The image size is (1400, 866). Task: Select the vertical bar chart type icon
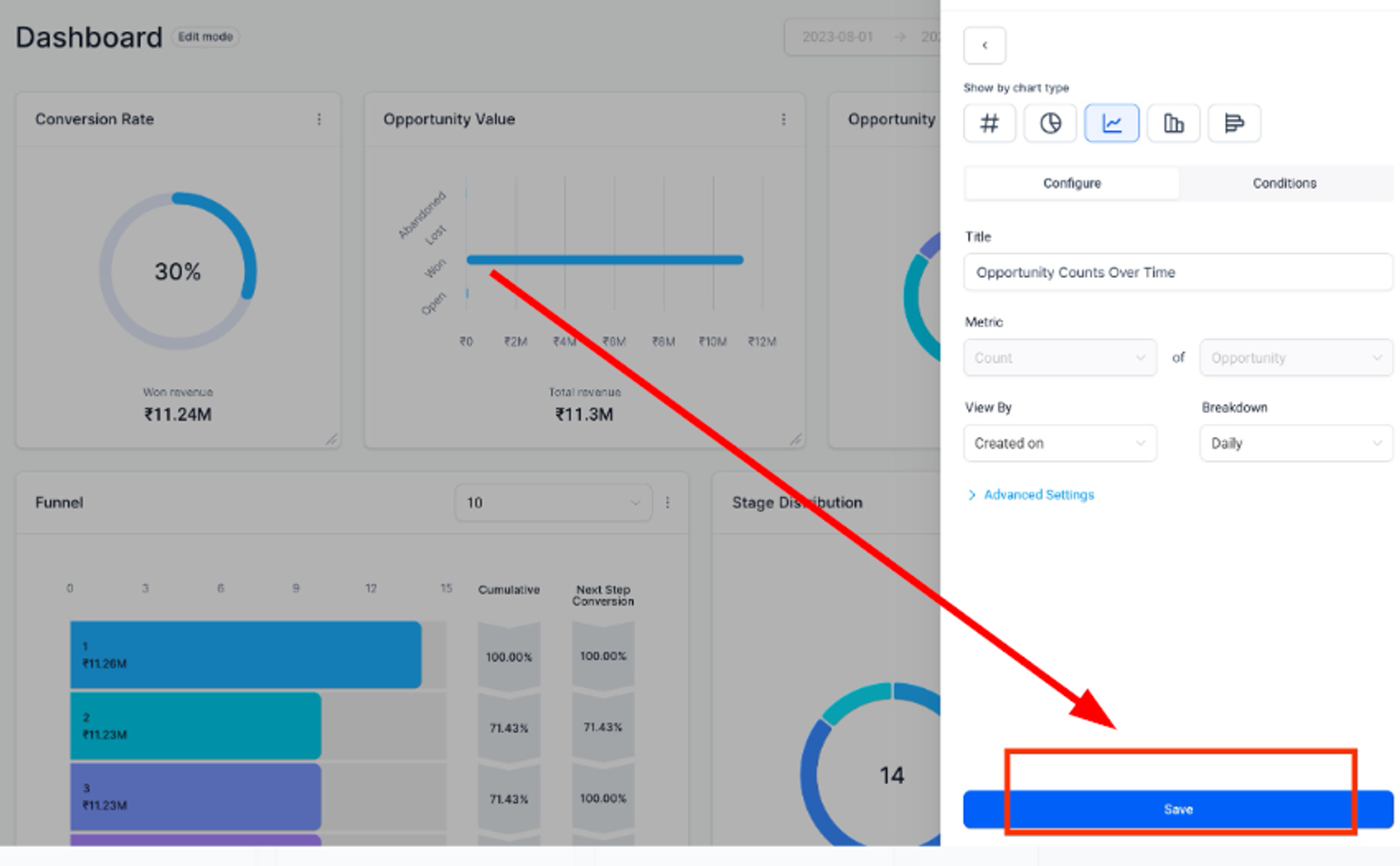point(1173,123)
